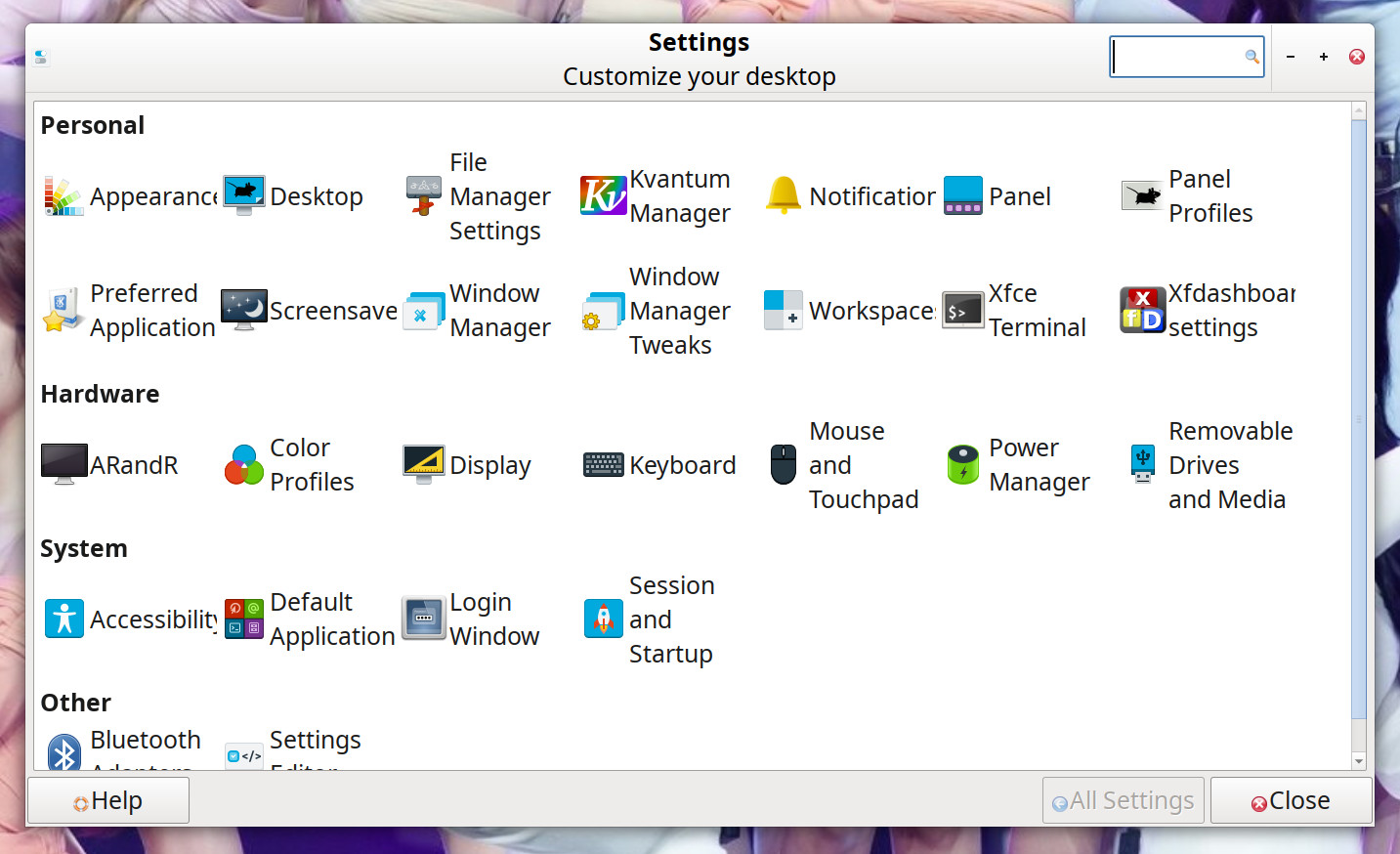Open the Xfce Terminal icon
This screenshot has width=1400, height=854.
(x=963, y=311)
